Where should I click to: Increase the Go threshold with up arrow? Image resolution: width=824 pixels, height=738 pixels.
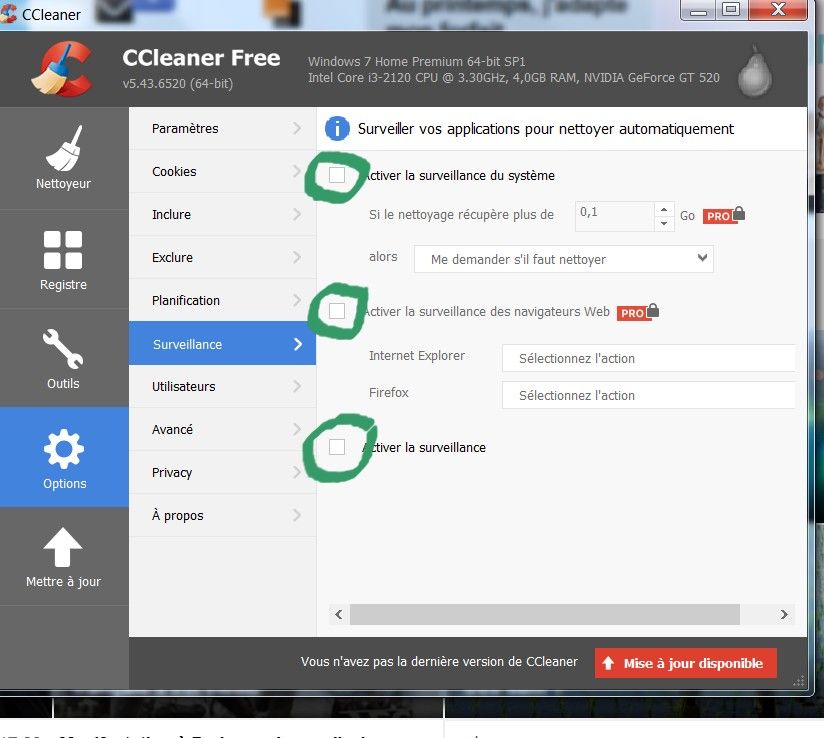click(665, 209)
